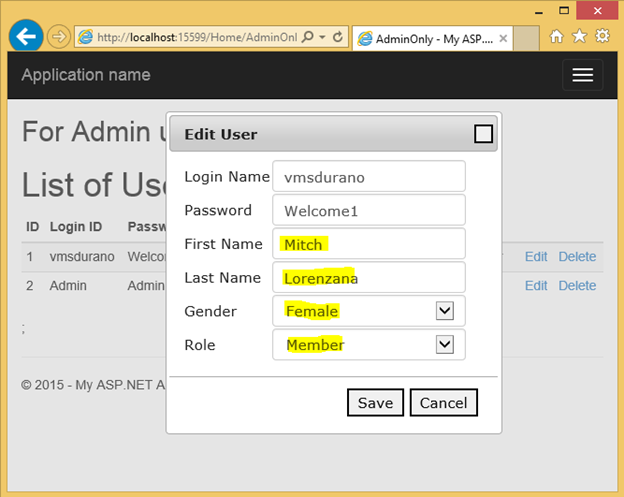Click the Delete link for Admin row
This screenshot has height=497, width=624.
[577, 286]
